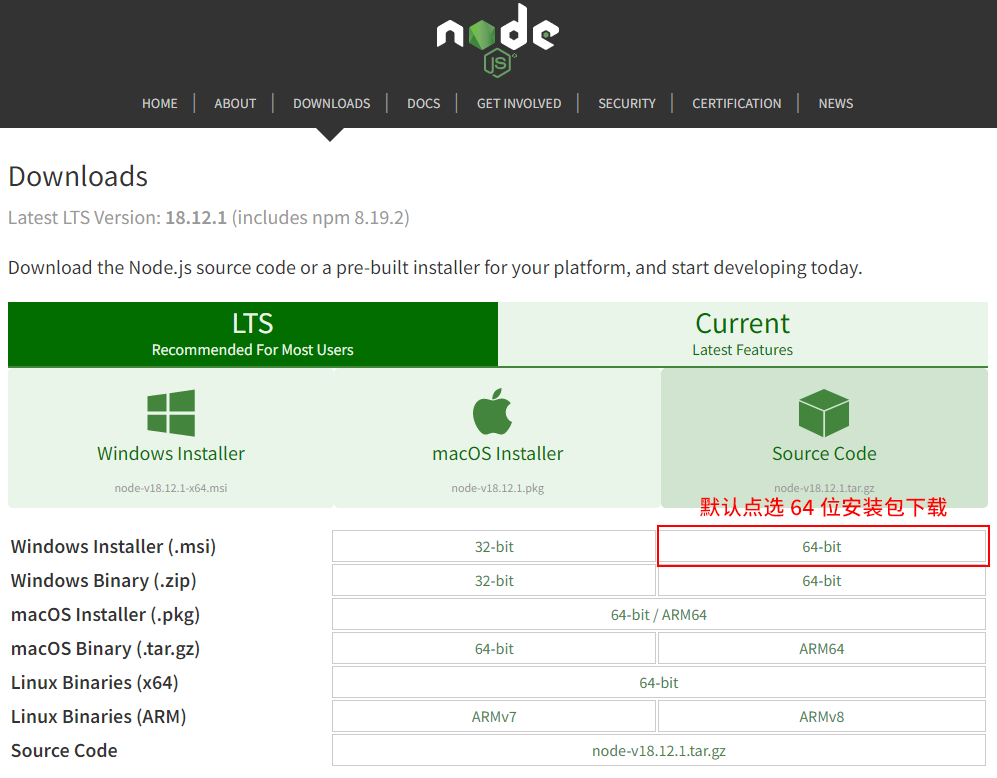
Task: Download Windows Installer msi 32-bit
Action: (494, 547)
